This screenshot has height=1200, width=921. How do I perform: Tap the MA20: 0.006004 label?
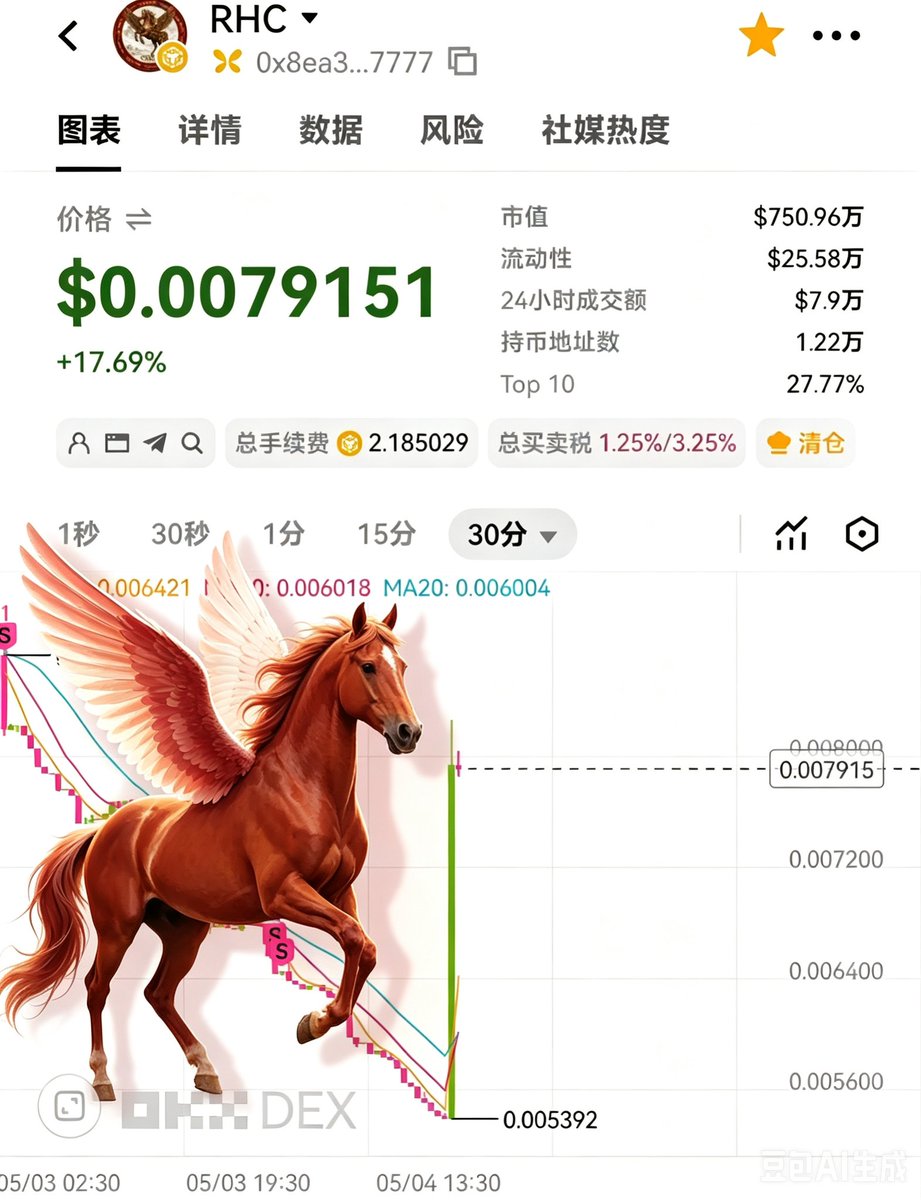[x=466, y=589]
